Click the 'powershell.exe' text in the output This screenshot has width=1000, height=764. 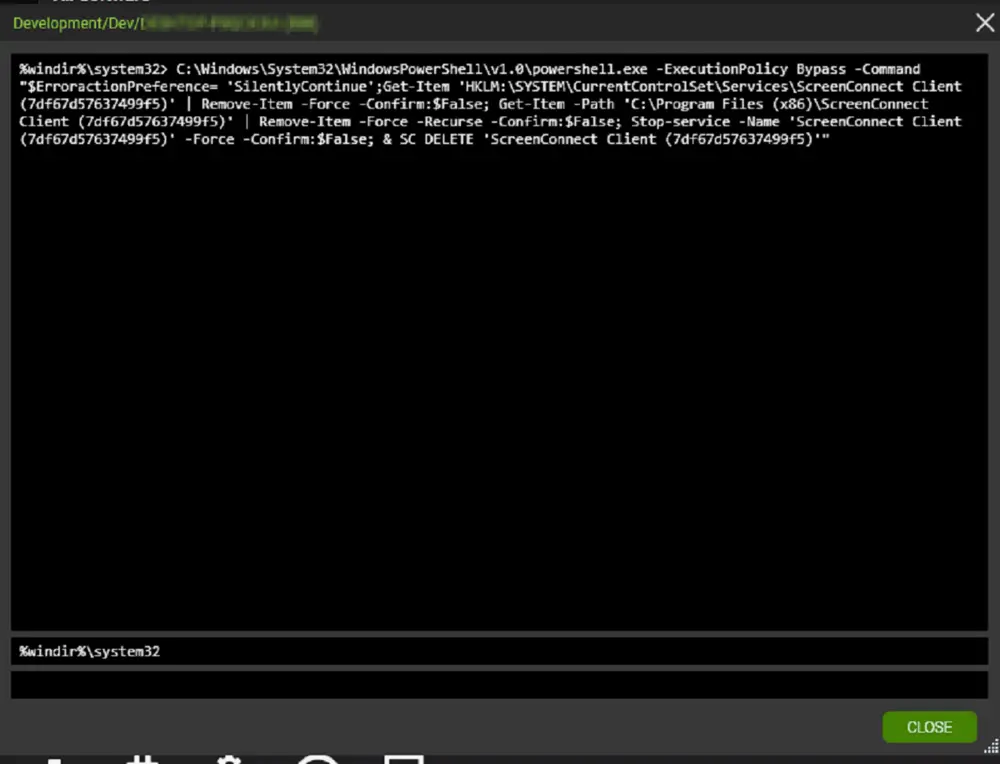(590, 69)
